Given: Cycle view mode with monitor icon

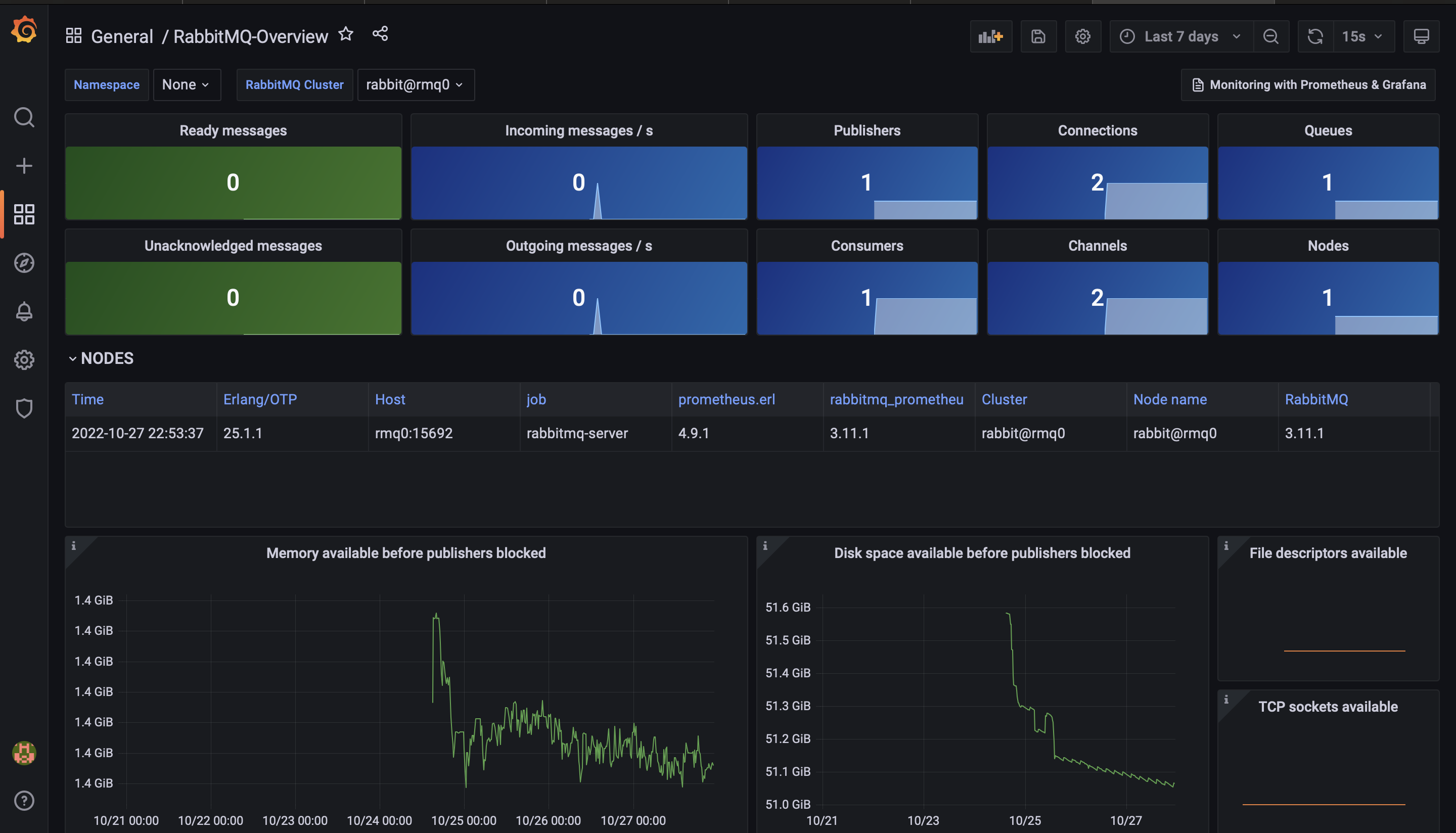Looking at the screenshot, I should click(1421, 36).
